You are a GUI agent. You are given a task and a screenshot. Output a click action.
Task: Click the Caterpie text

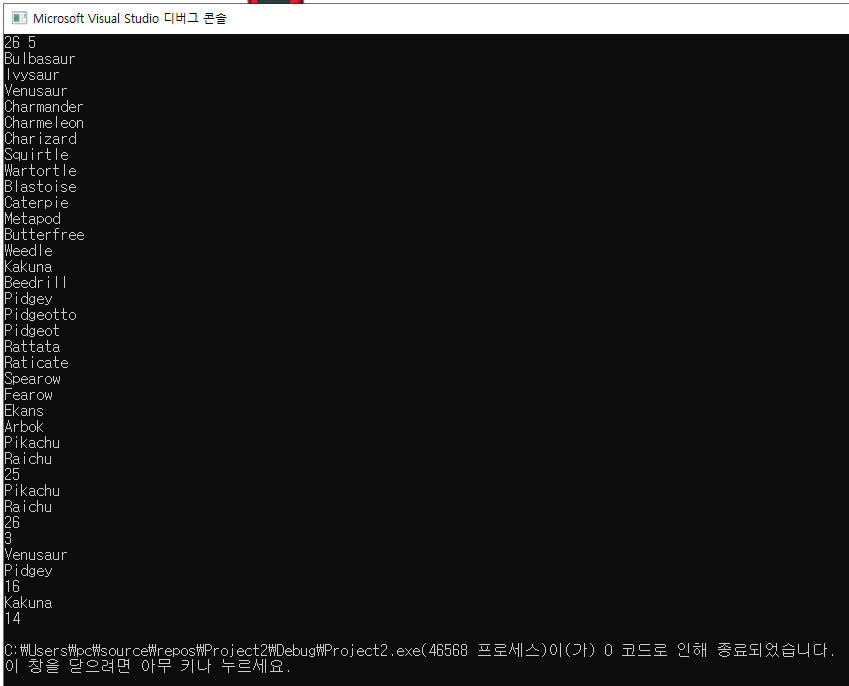36,202
